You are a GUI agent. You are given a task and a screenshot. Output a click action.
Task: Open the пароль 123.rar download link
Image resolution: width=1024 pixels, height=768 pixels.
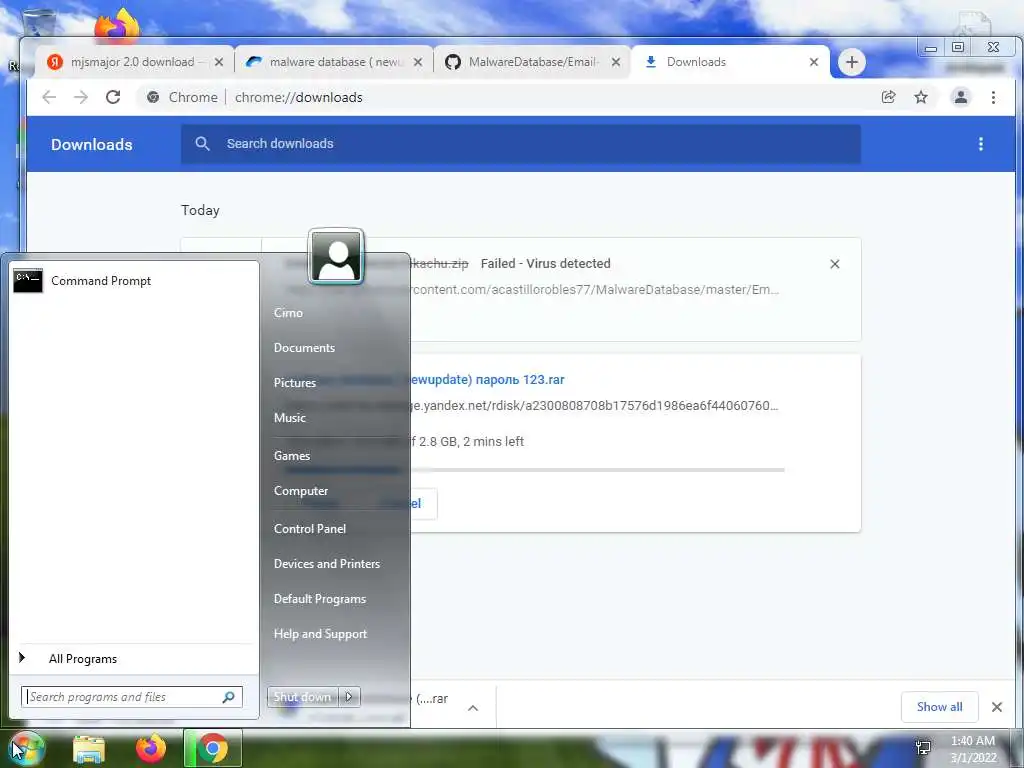pyautogui.click(x=487, y=379)
